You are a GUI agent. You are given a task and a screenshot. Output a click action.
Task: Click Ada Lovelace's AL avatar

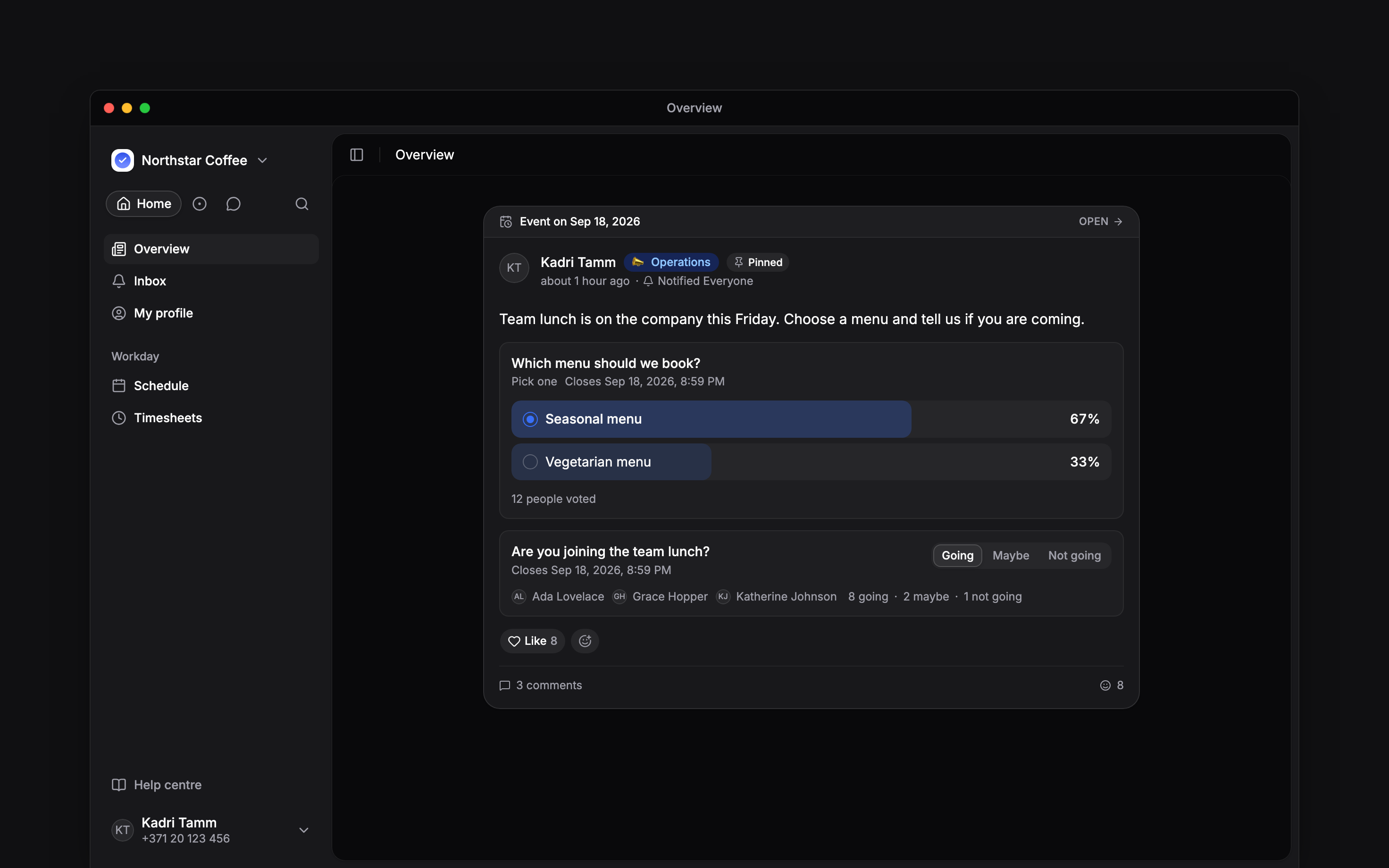519,596
